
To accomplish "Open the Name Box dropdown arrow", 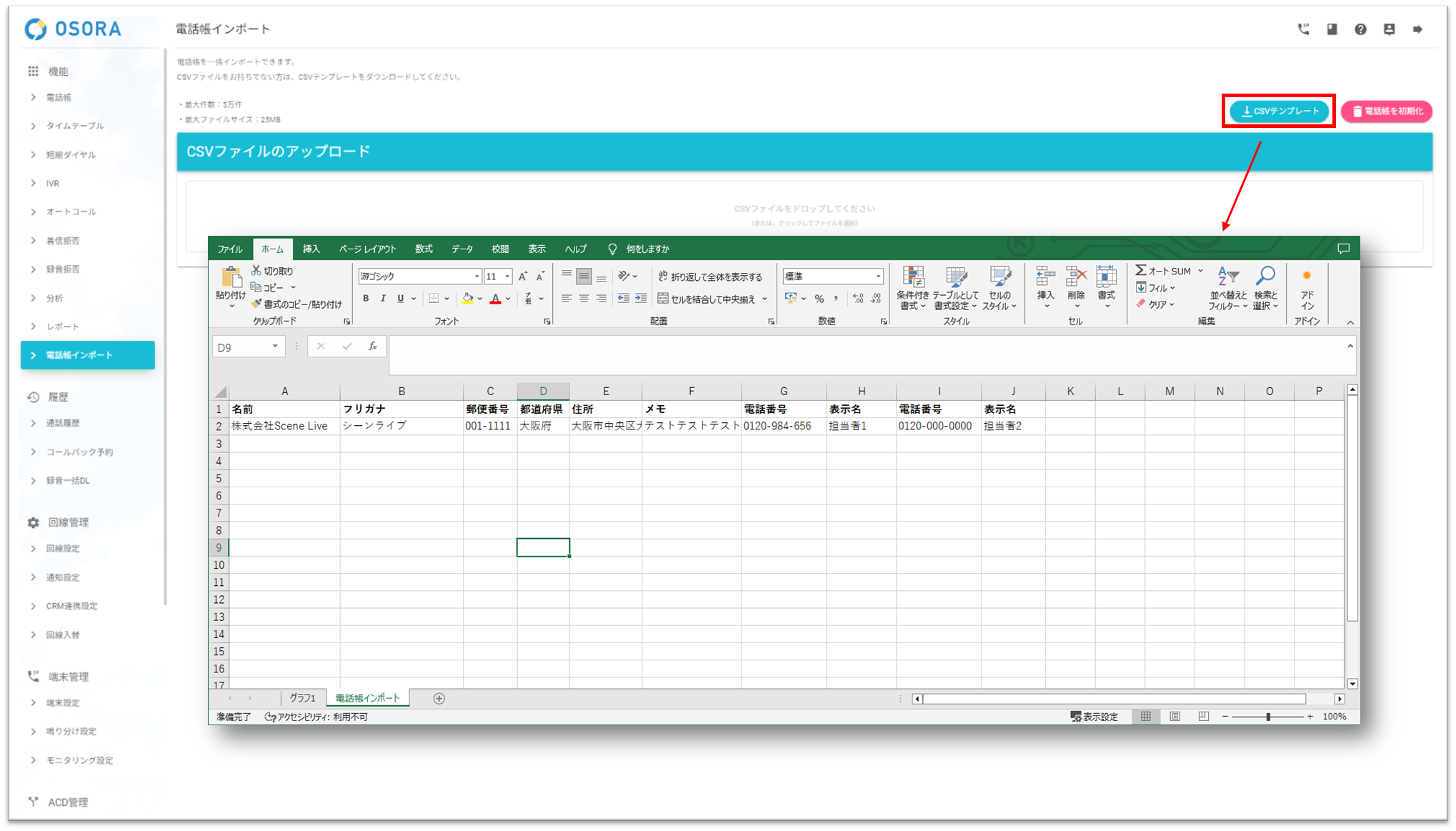I will (x=275, y=347).
